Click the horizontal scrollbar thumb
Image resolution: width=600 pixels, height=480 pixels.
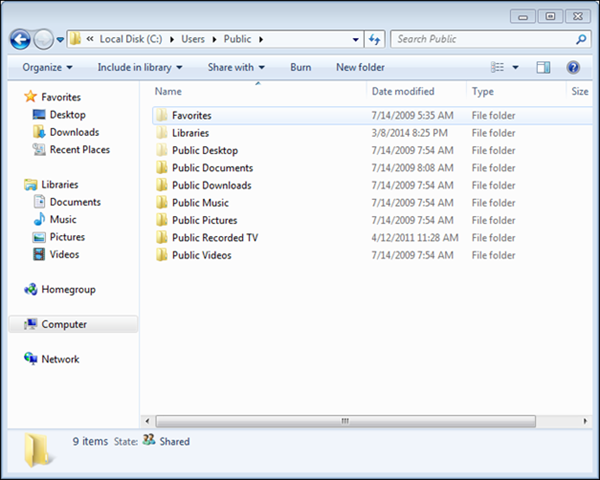tap(346, 421)
